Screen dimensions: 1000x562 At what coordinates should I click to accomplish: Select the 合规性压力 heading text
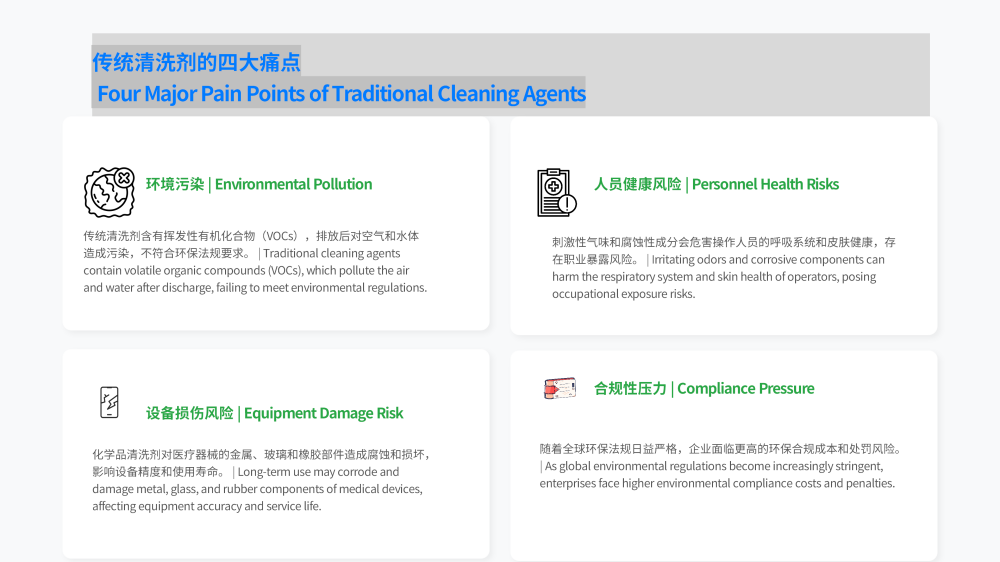630,388
